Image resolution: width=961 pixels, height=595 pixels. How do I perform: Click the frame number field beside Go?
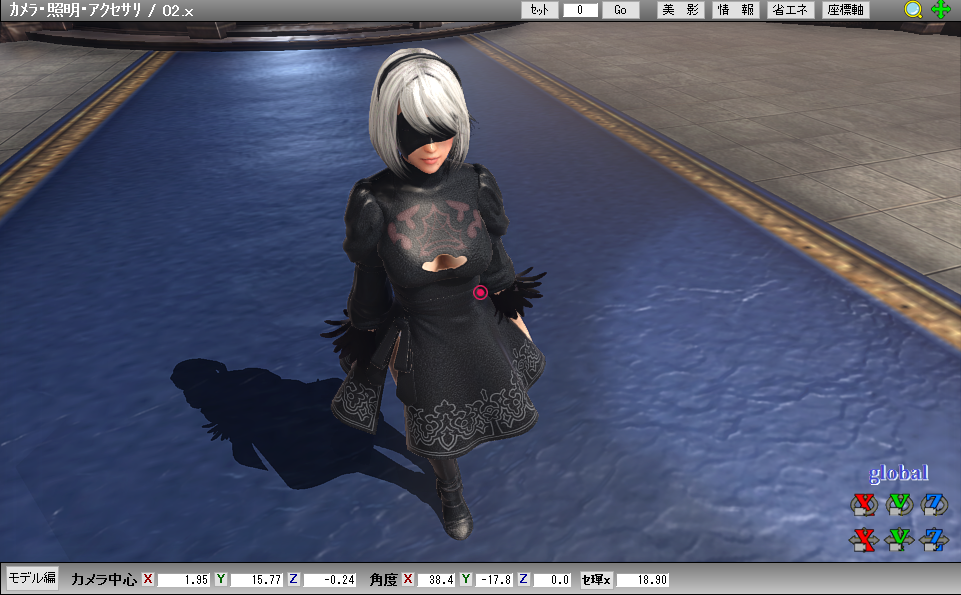[x=580, y=10]
